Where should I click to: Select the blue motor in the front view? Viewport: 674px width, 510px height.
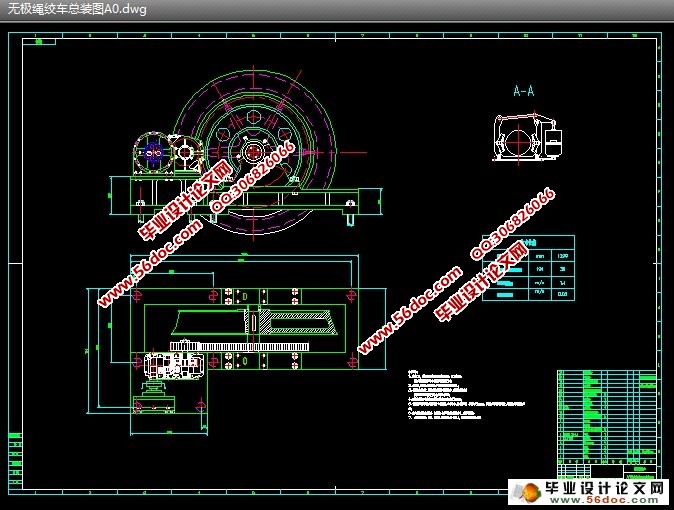click(x=153, y=153)
